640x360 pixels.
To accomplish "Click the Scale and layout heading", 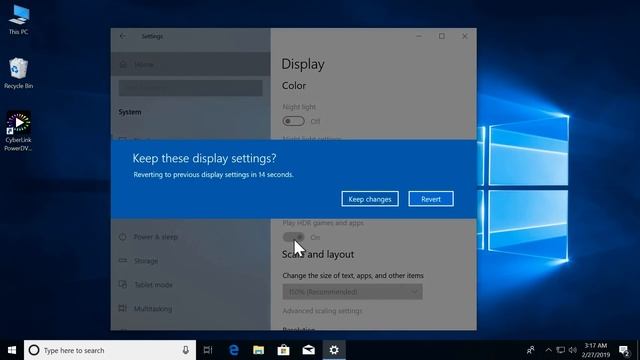I will pos(318,254).
